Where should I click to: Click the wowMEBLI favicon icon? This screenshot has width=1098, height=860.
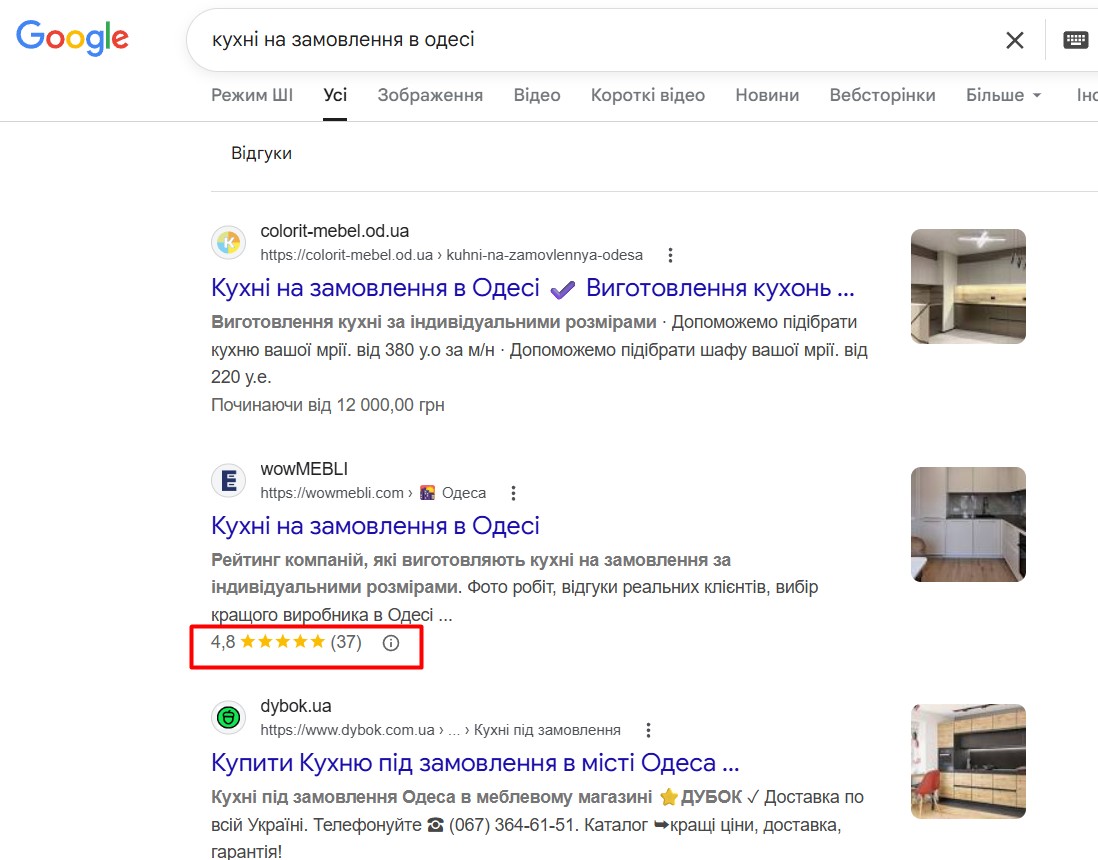point(228,480)
